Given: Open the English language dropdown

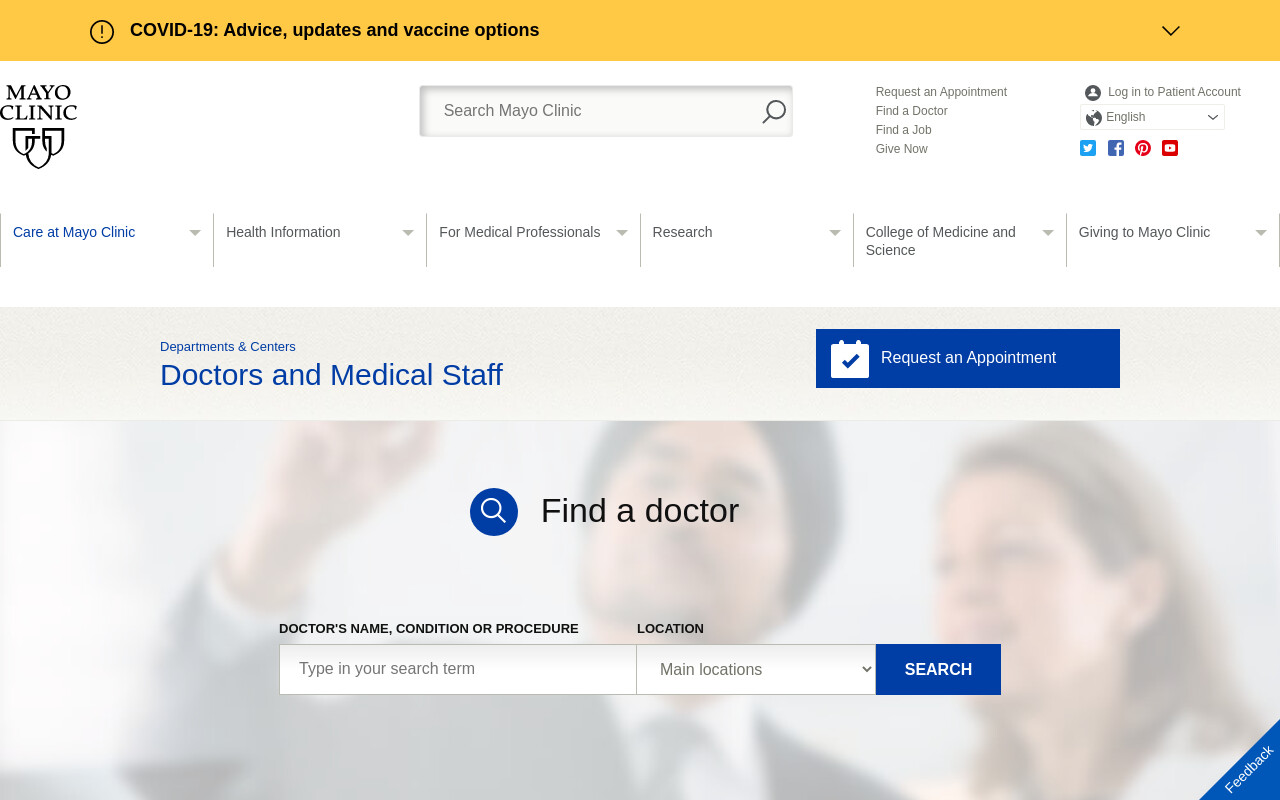Looking at the screenshot, I should (1152, 117).
